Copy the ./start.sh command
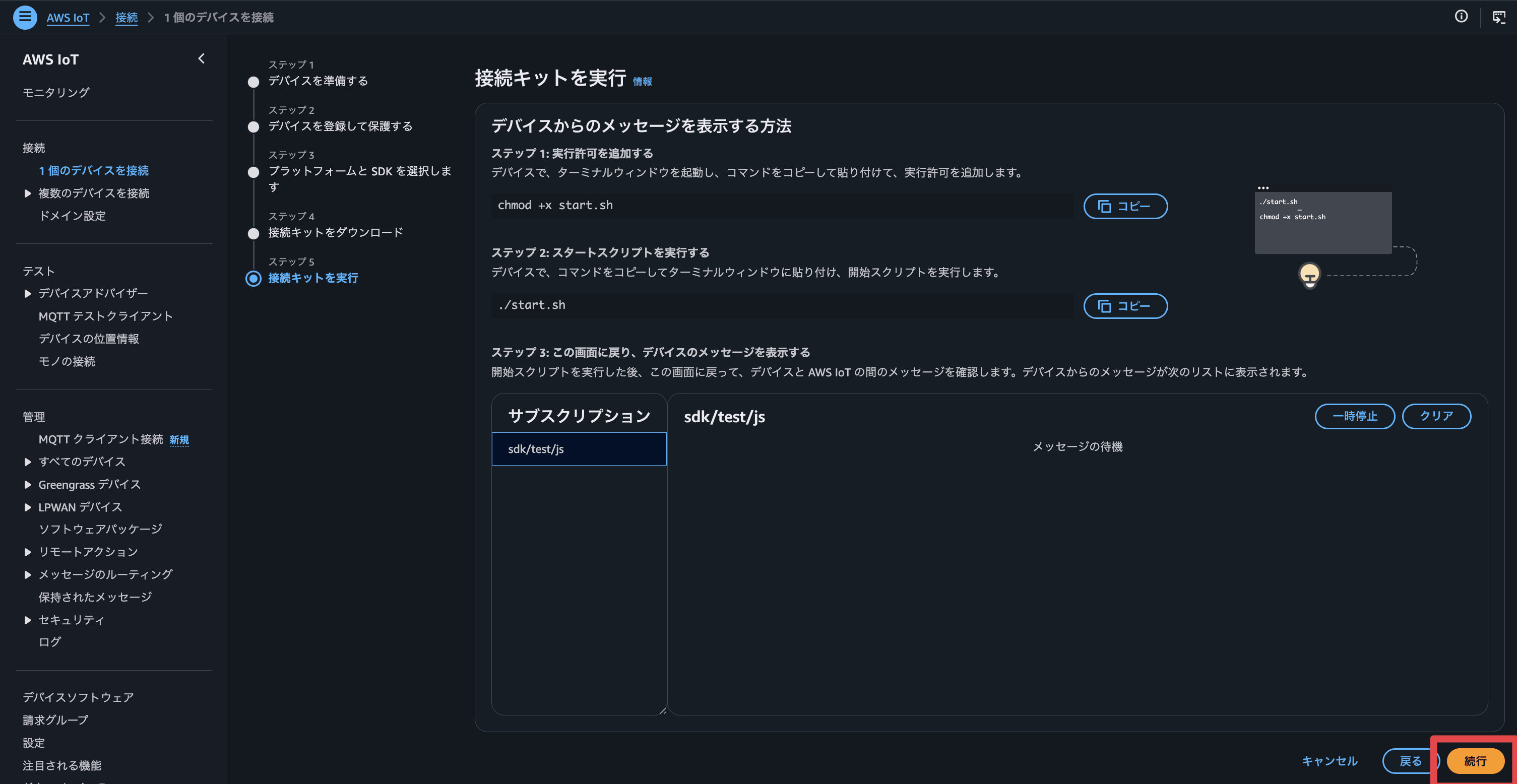The image size is (1517, 784). click(1125, 306)
